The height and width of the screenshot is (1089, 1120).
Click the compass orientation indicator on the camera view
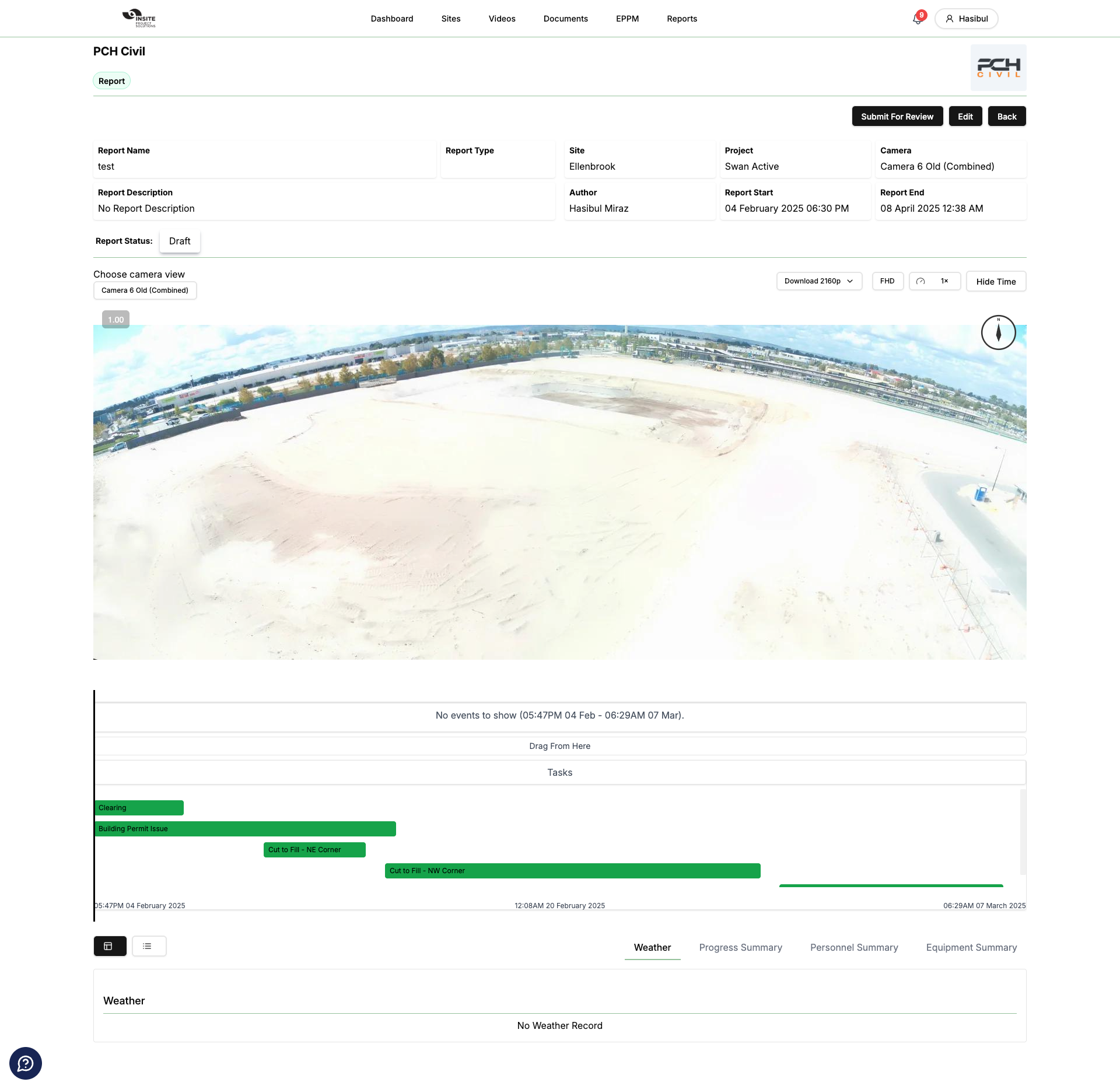pos(998,332)
